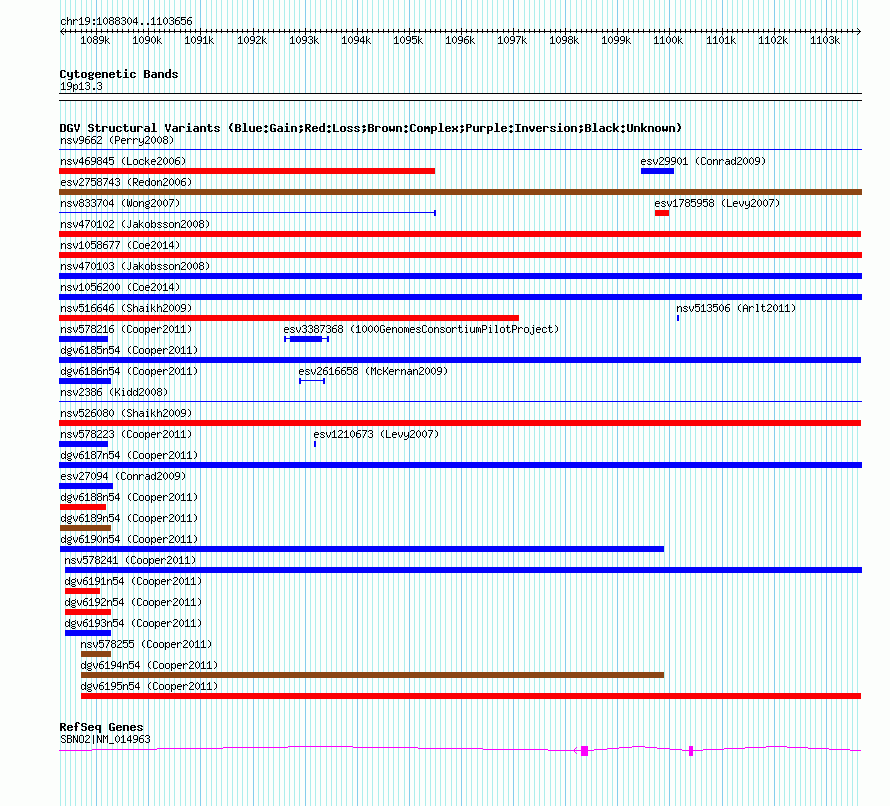Select the dgv6194n54 long brown bar
The image size is (890, 806).
(372, 675)
